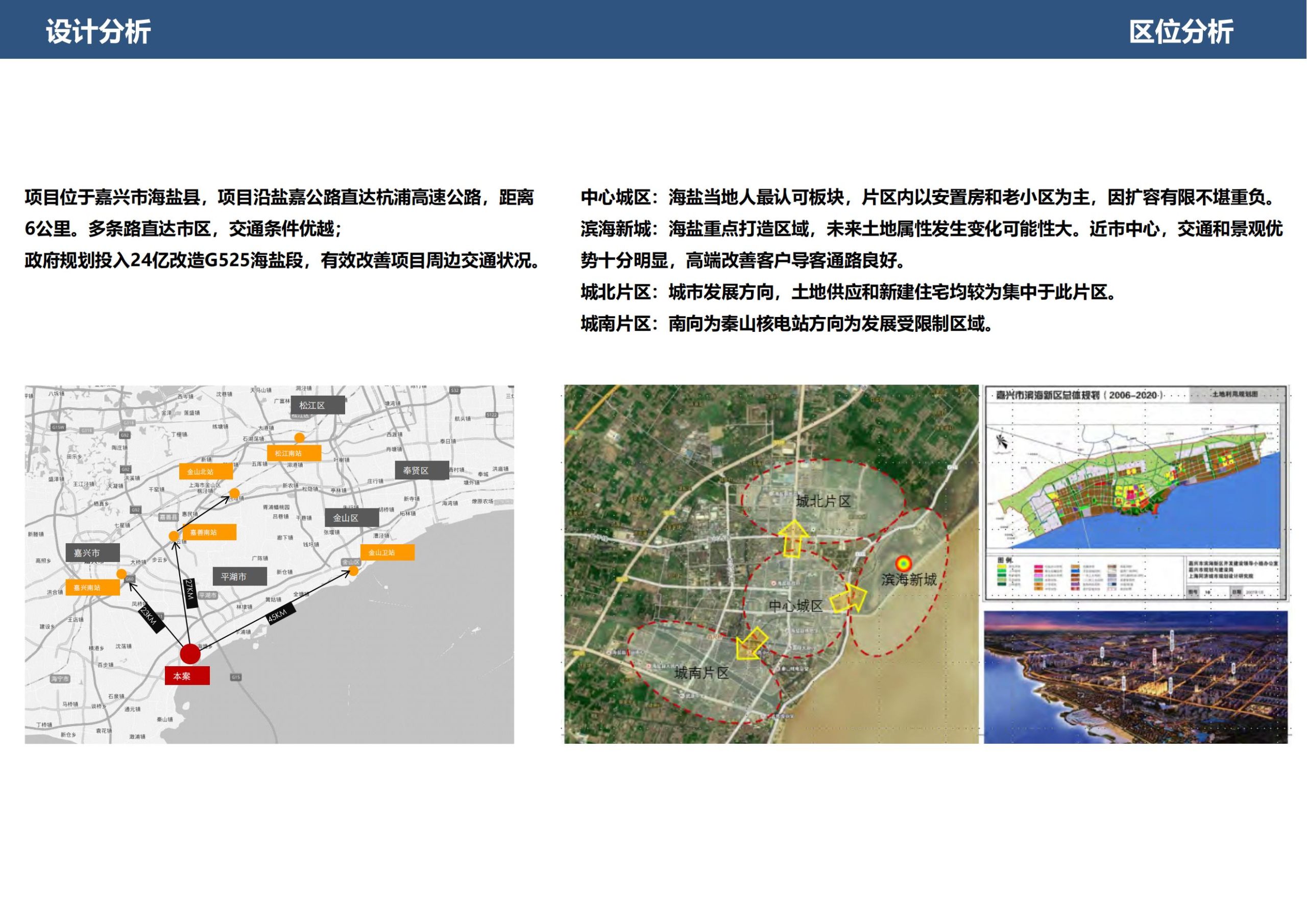Click 滨海新城 label on satellite map
Viewport: 1307px width, 924px height.
click(x=909, y=580)
